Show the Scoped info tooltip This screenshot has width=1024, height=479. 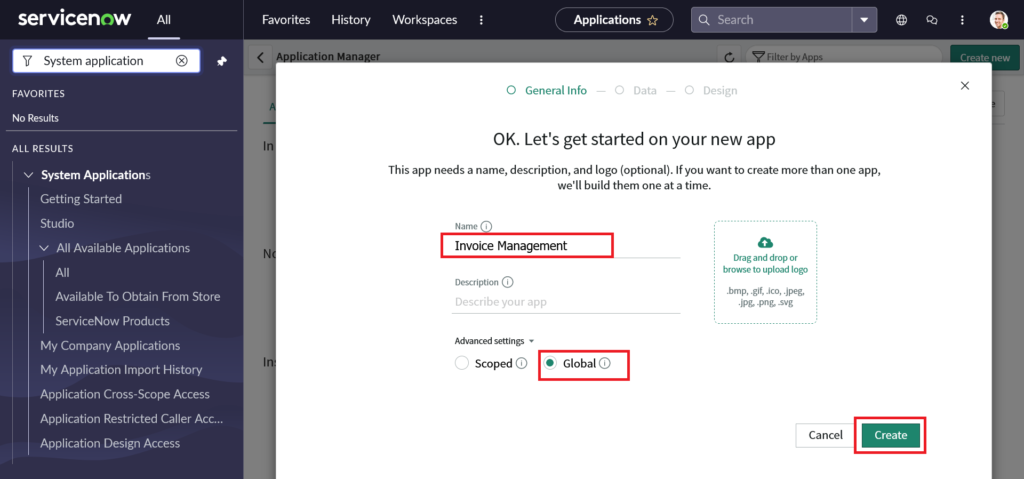pos(521,363)
